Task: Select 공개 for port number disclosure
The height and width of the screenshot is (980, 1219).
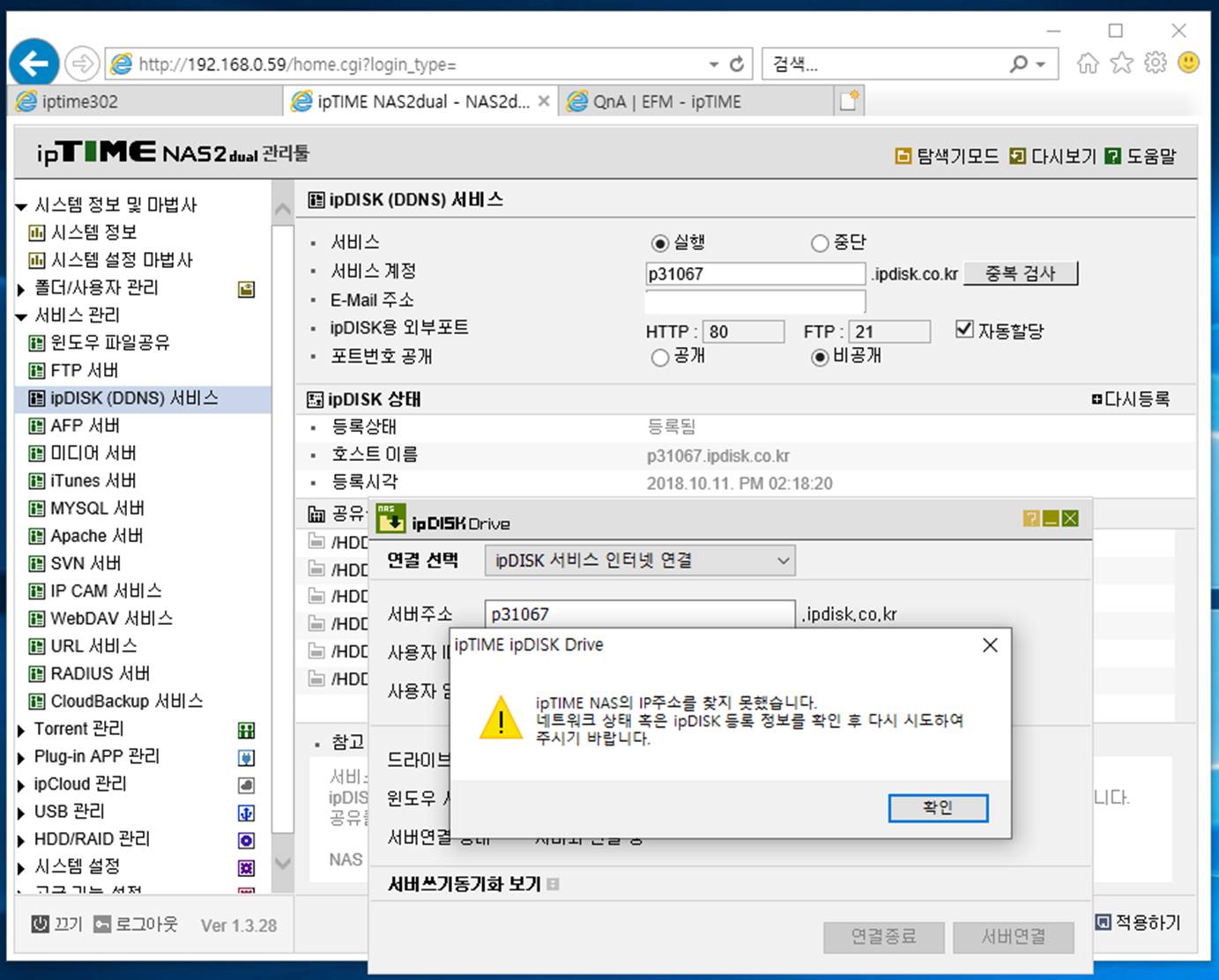Action: click(659, 358)
